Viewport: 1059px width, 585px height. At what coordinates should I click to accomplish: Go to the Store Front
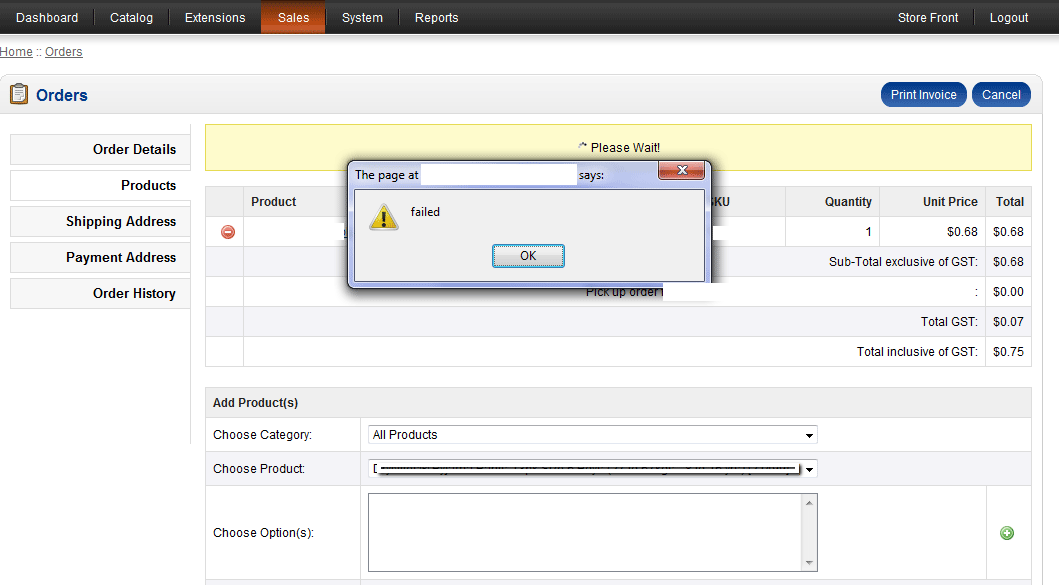[927, 18]
